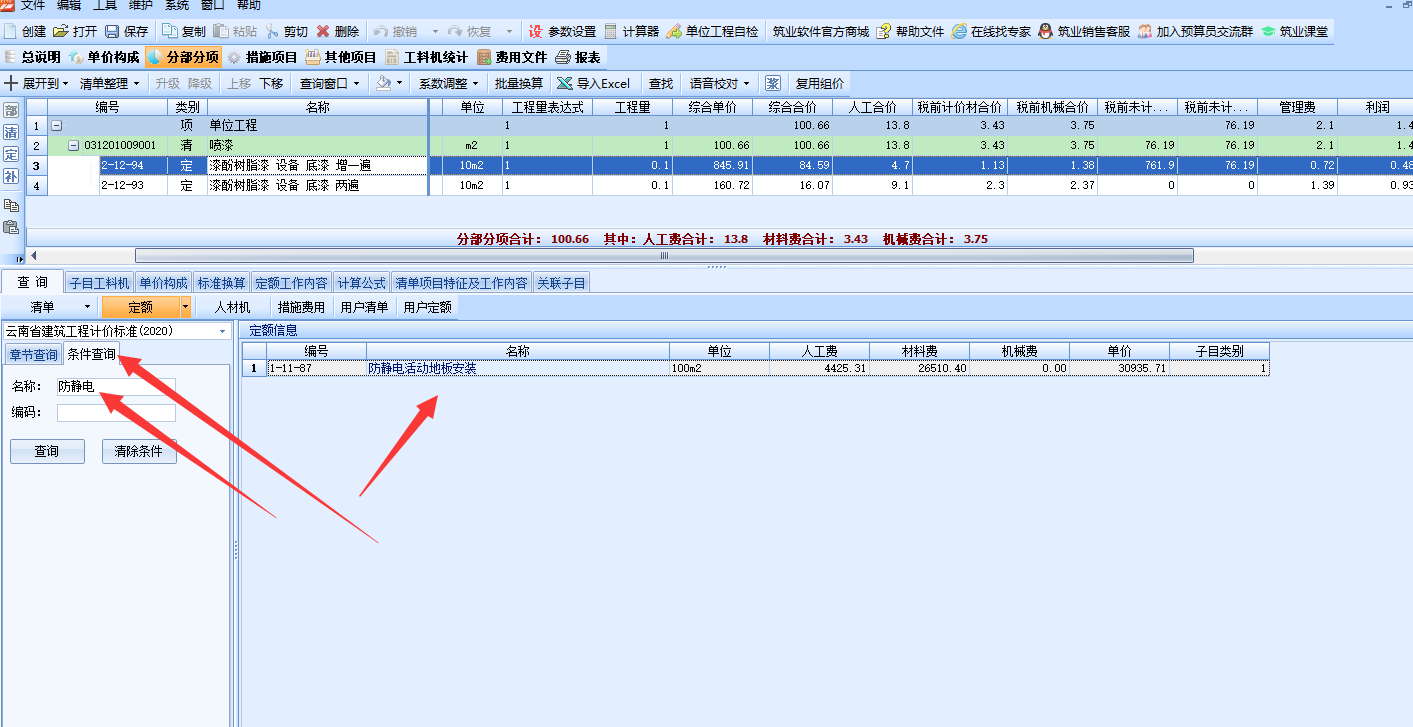Click 导入Excel import icon
Viewport: 1413px width, 727px height.
tap(565, 83)
